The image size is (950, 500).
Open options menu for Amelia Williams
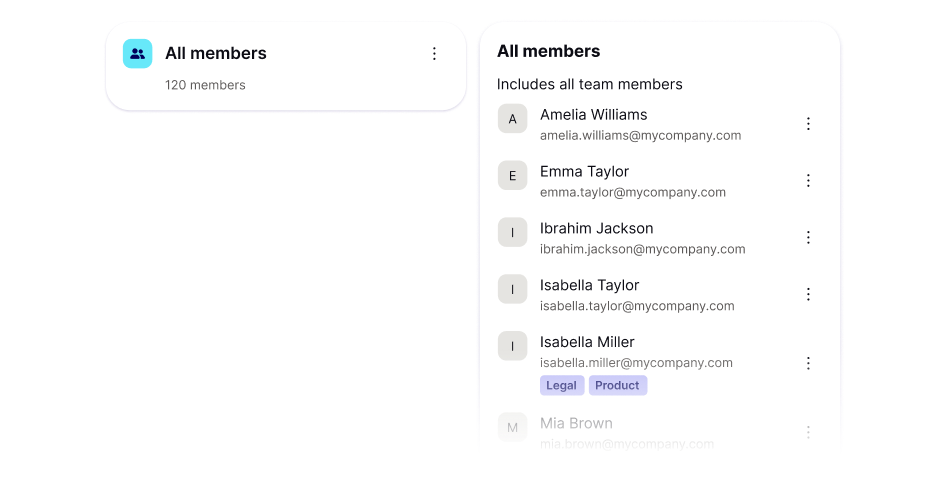(x=809, y=124)
